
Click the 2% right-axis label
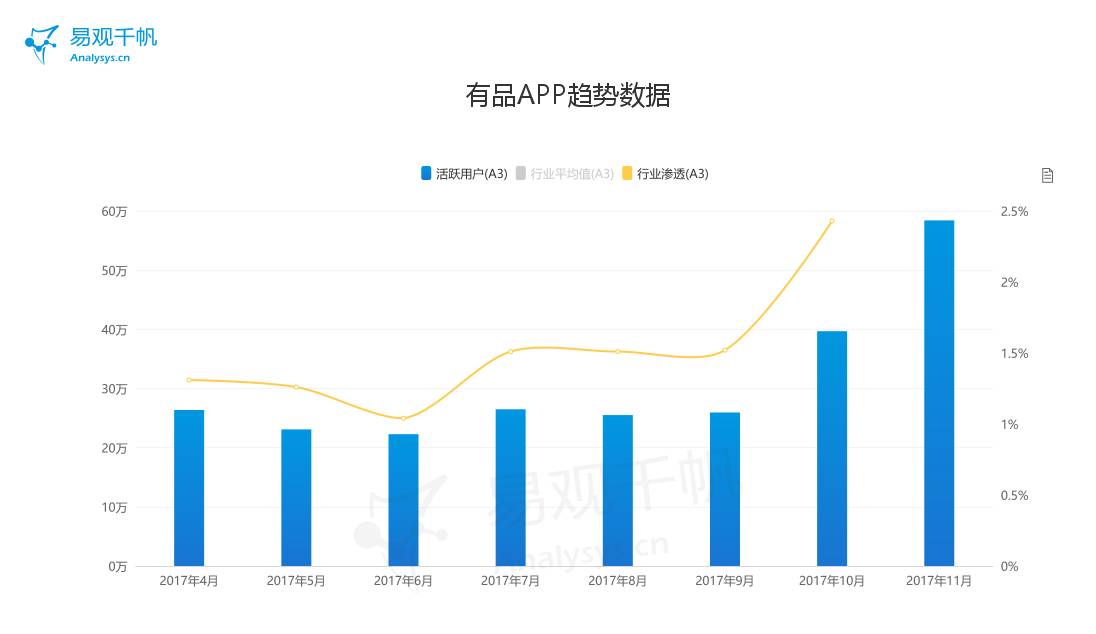point(1009,282)
